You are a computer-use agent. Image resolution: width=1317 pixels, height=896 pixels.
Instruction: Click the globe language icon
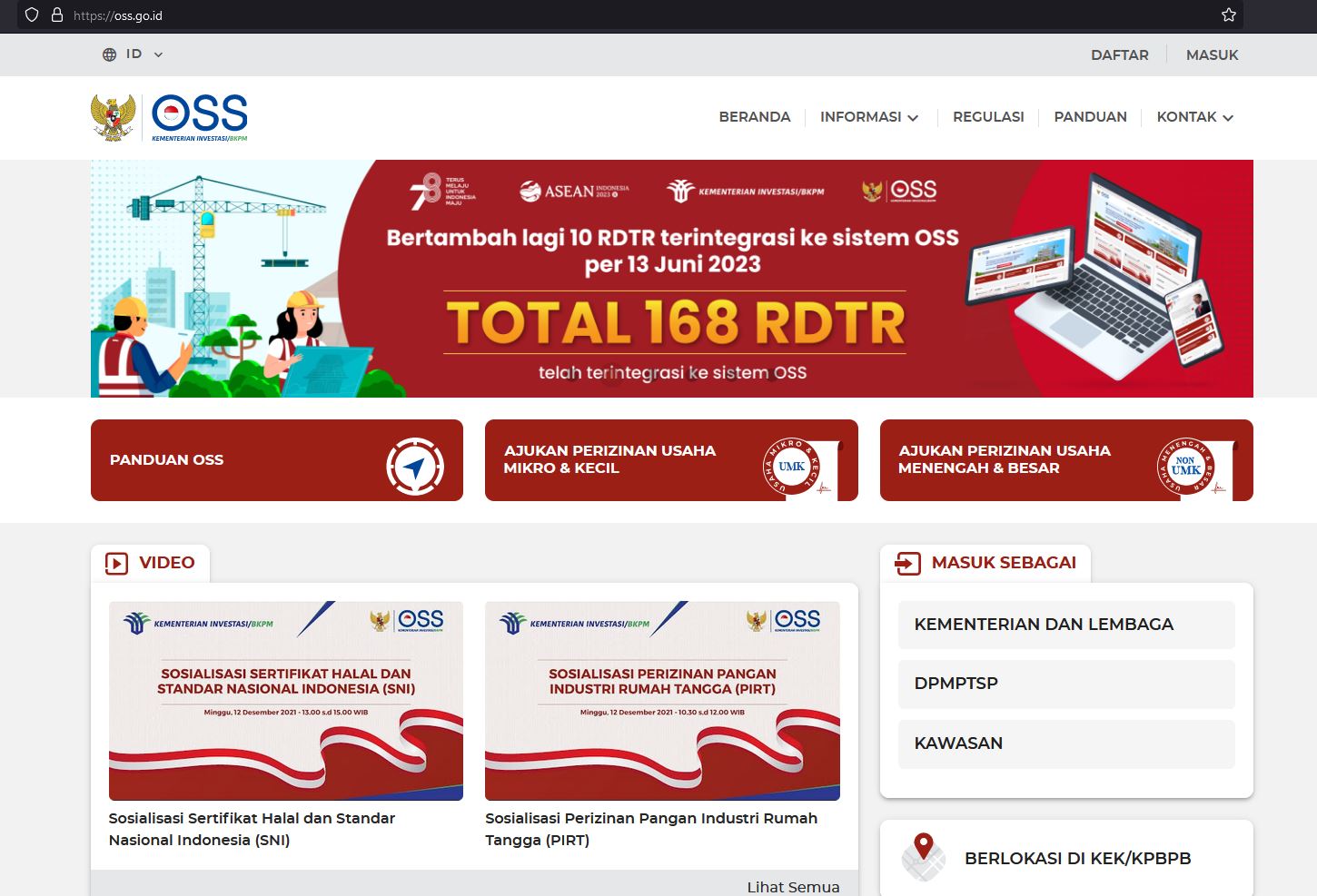109,54
